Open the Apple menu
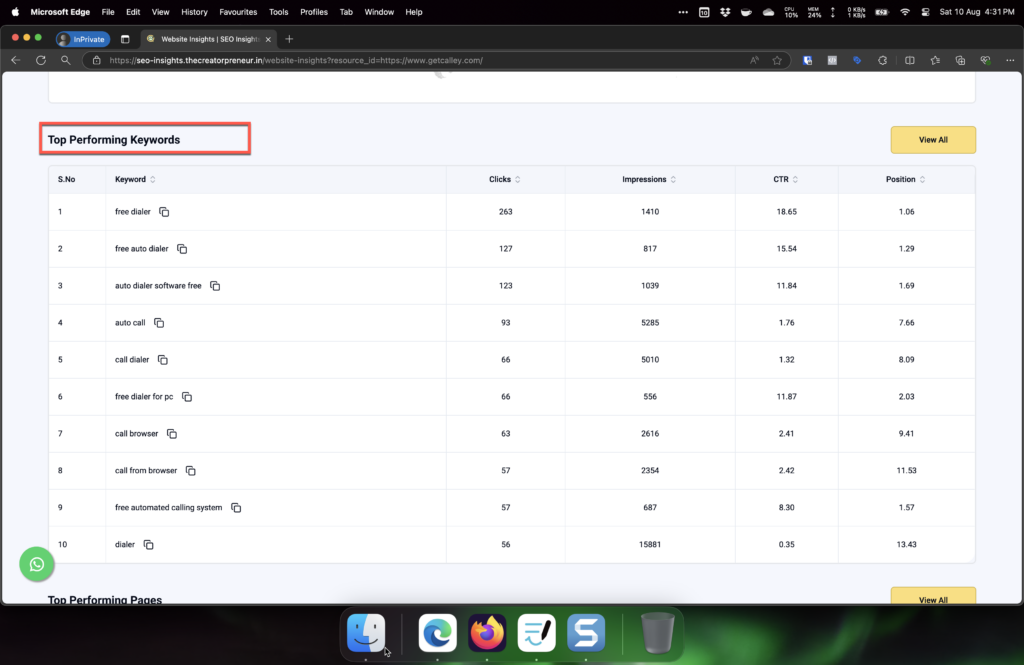The image size is (1024, 665). point(15,12)
